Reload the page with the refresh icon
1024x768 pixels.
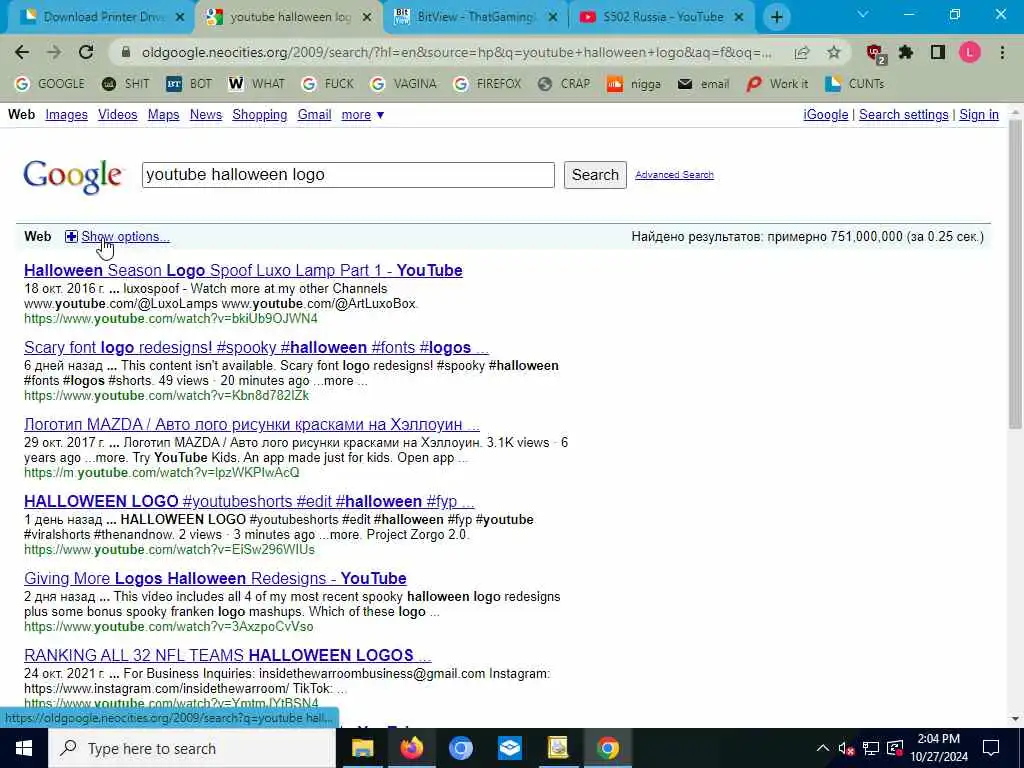tap(86, 52)
